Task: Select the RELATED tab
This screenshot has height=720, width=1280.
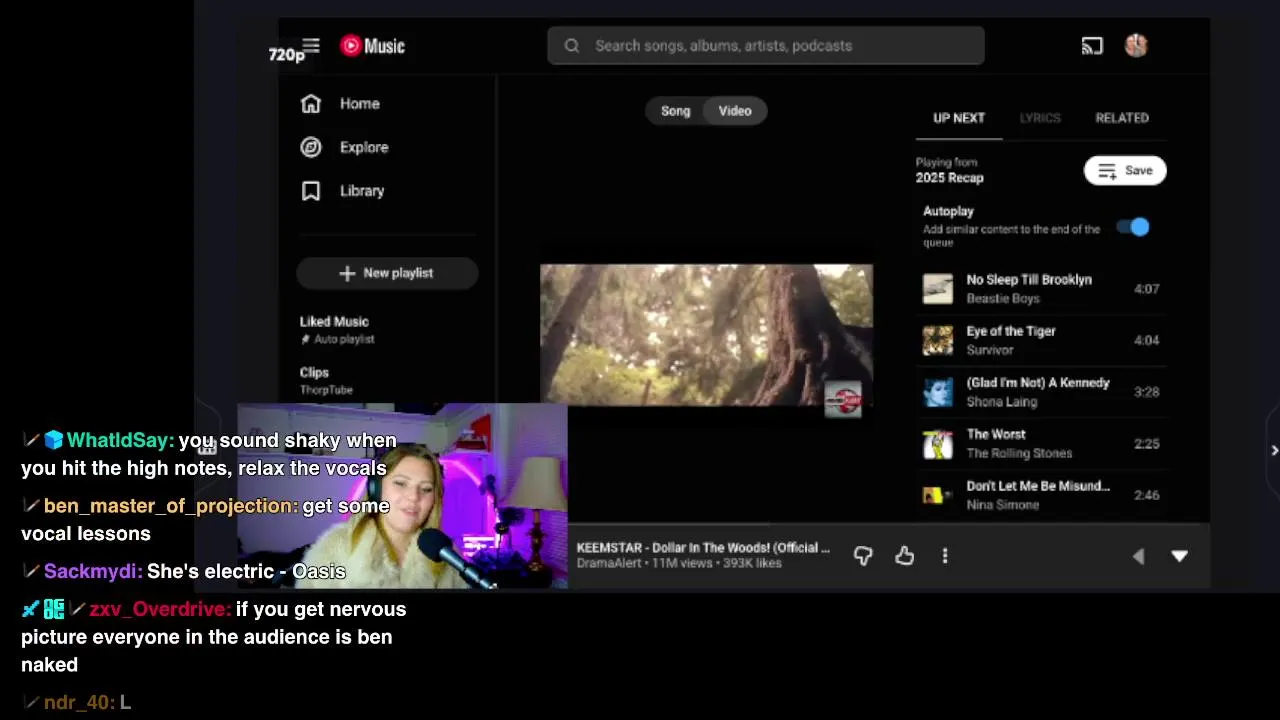Action: [1122, 118]
